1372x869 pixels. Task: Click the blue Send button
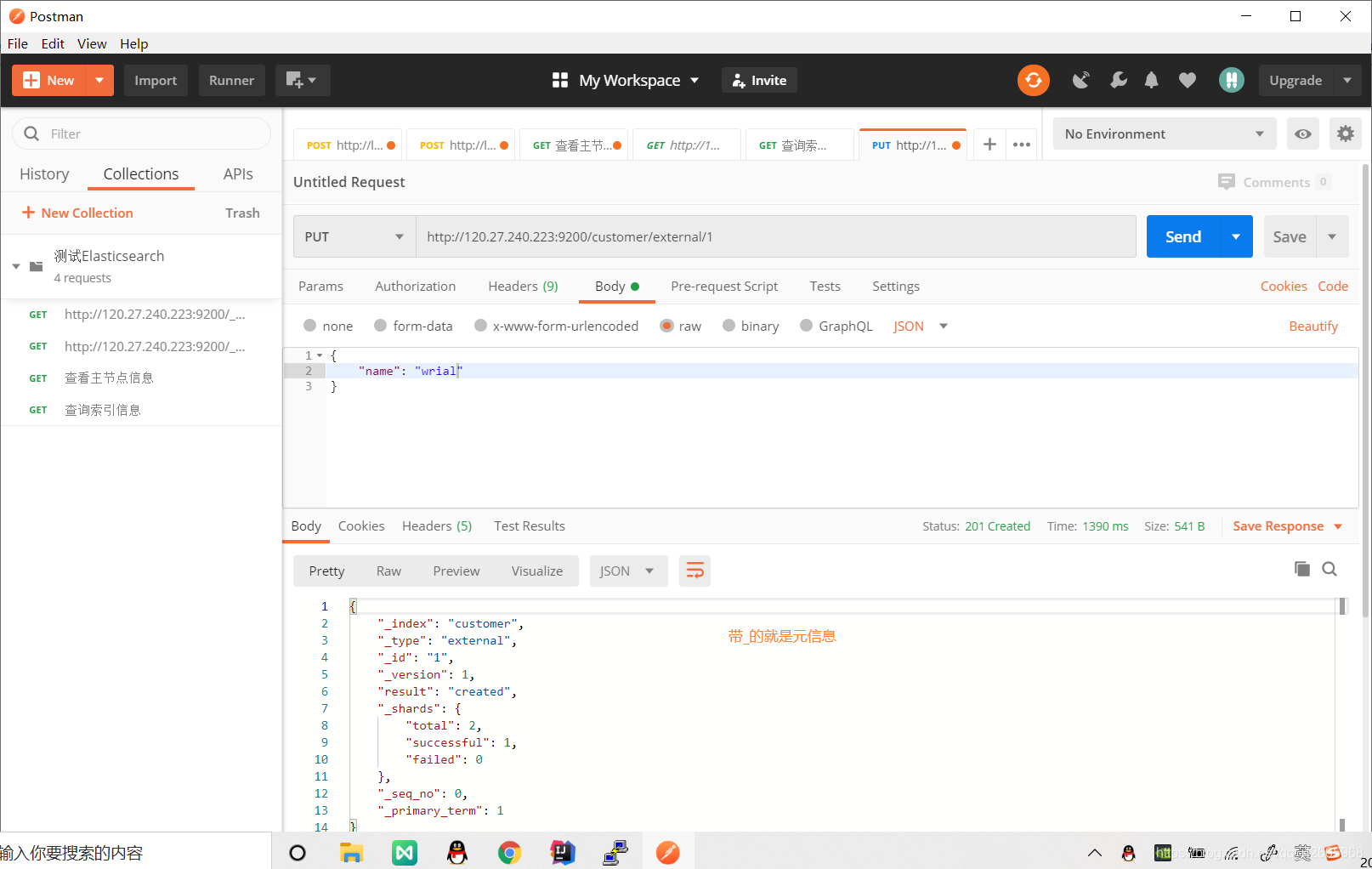pos(1183,236)
